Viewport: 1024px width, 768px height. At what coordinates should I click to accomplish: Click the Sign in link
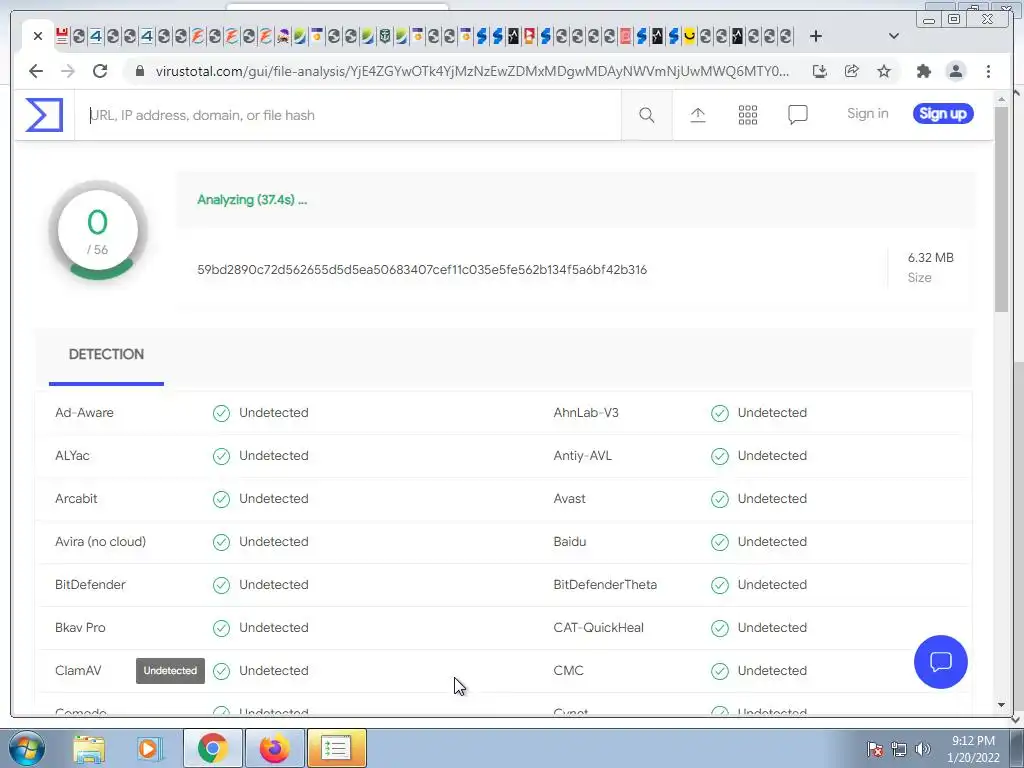click(x=867, y=114)
